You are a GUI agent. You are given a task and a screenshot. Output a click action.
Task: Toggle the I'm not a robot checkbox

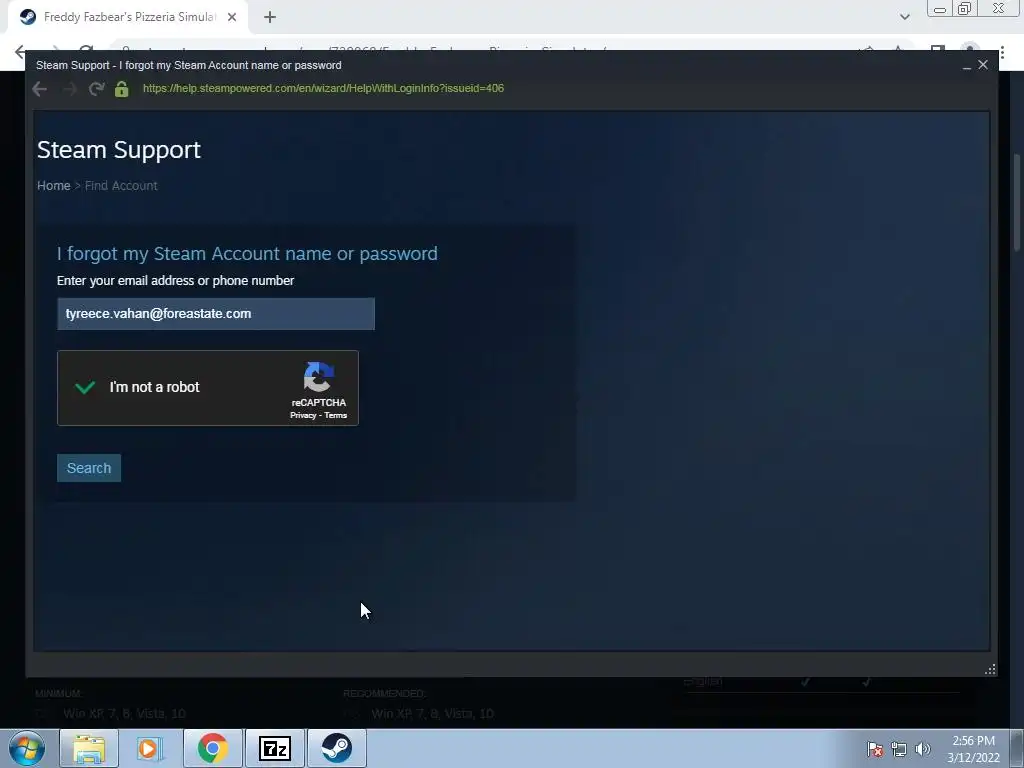point(85,387)
